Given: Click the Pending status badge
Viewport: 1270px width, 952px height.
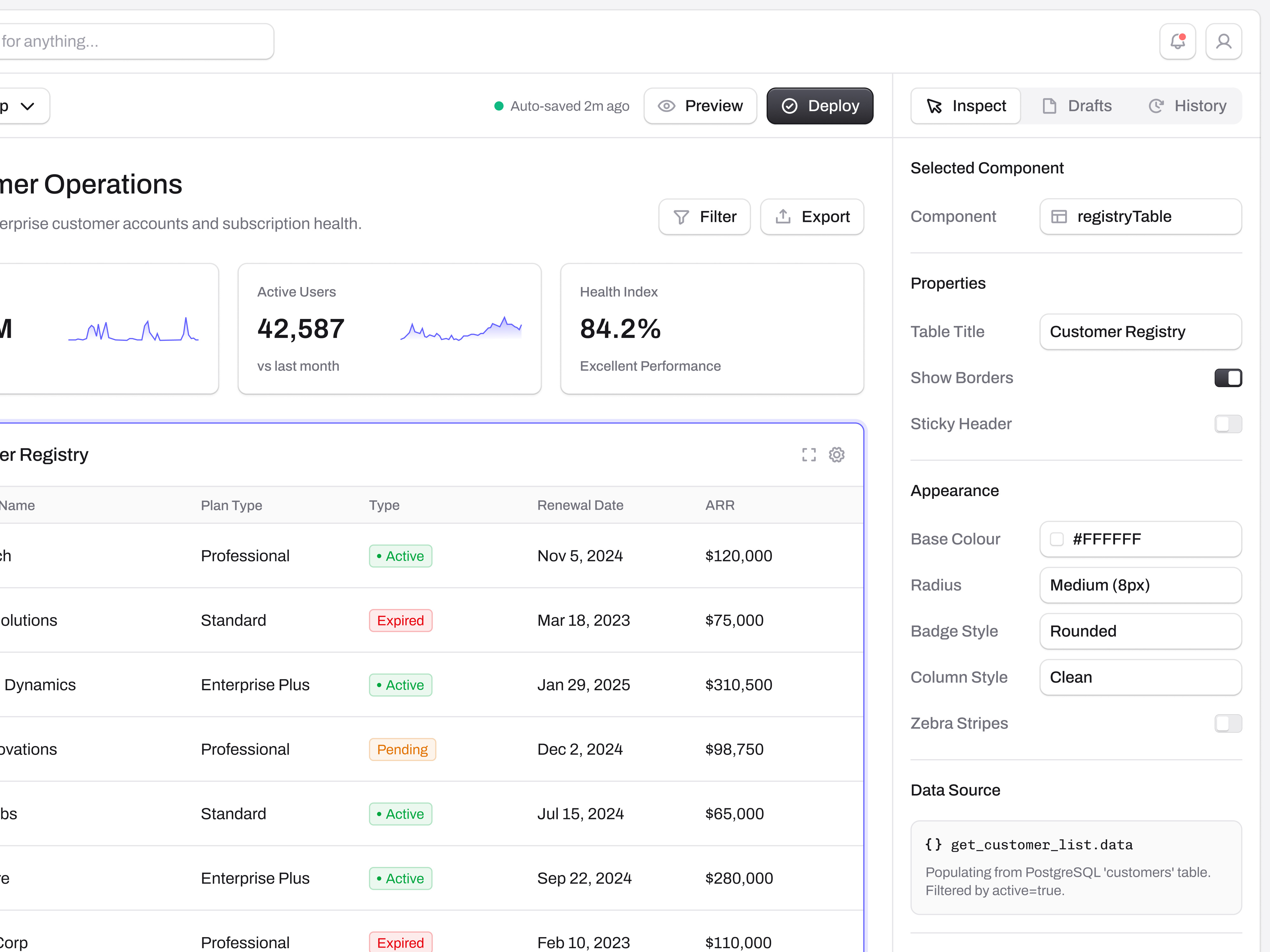Looking at the screenshot, I should (x=403, y=750).
